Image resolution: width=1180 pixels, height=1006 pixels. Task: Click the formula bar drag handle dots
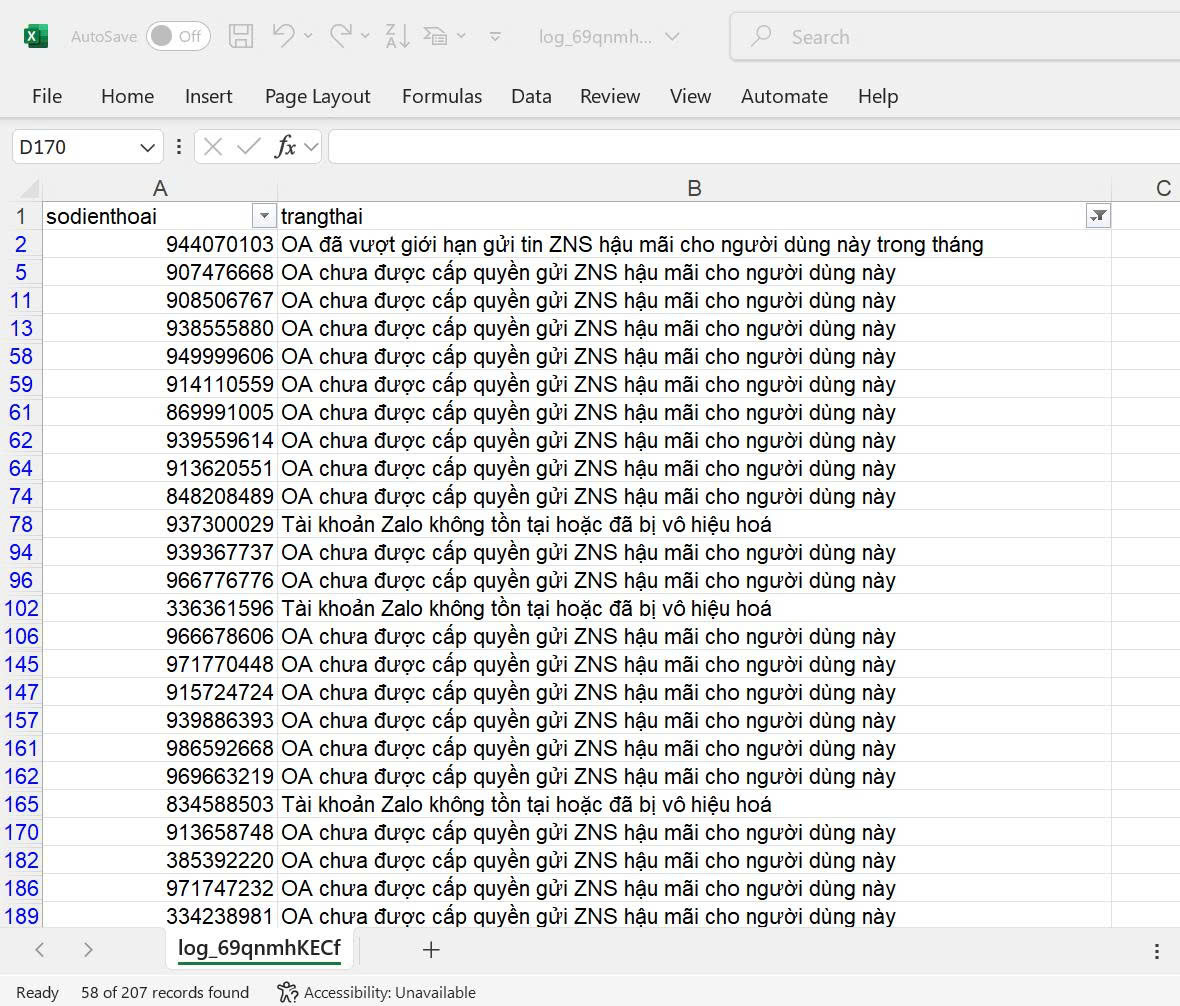(178, 147)
